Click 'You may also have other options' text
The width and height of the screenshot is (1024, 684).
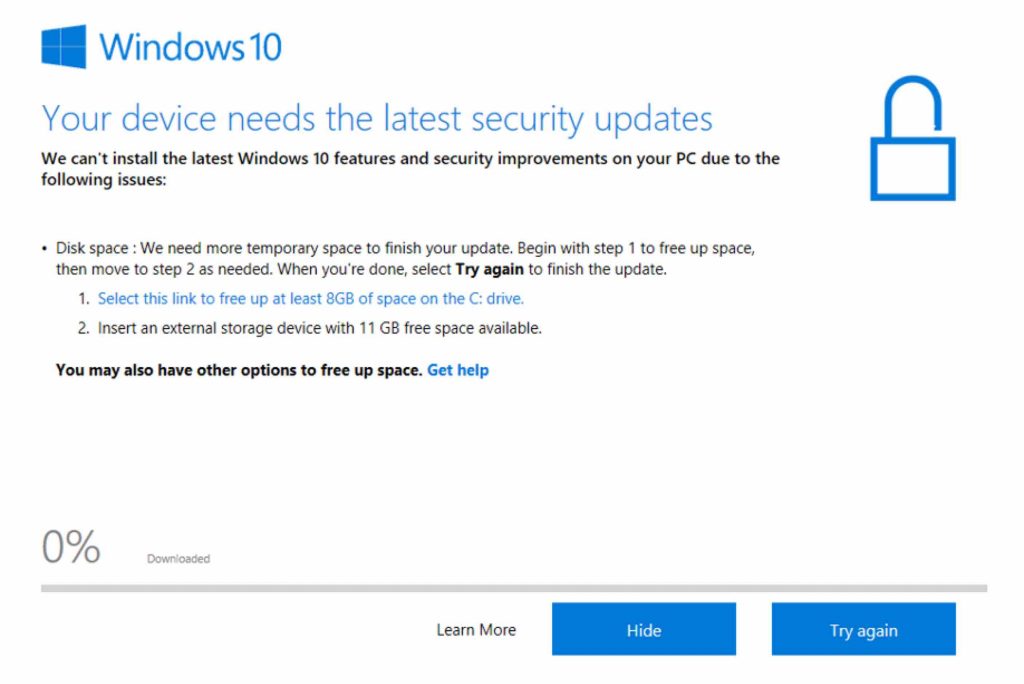click(239, 370)
